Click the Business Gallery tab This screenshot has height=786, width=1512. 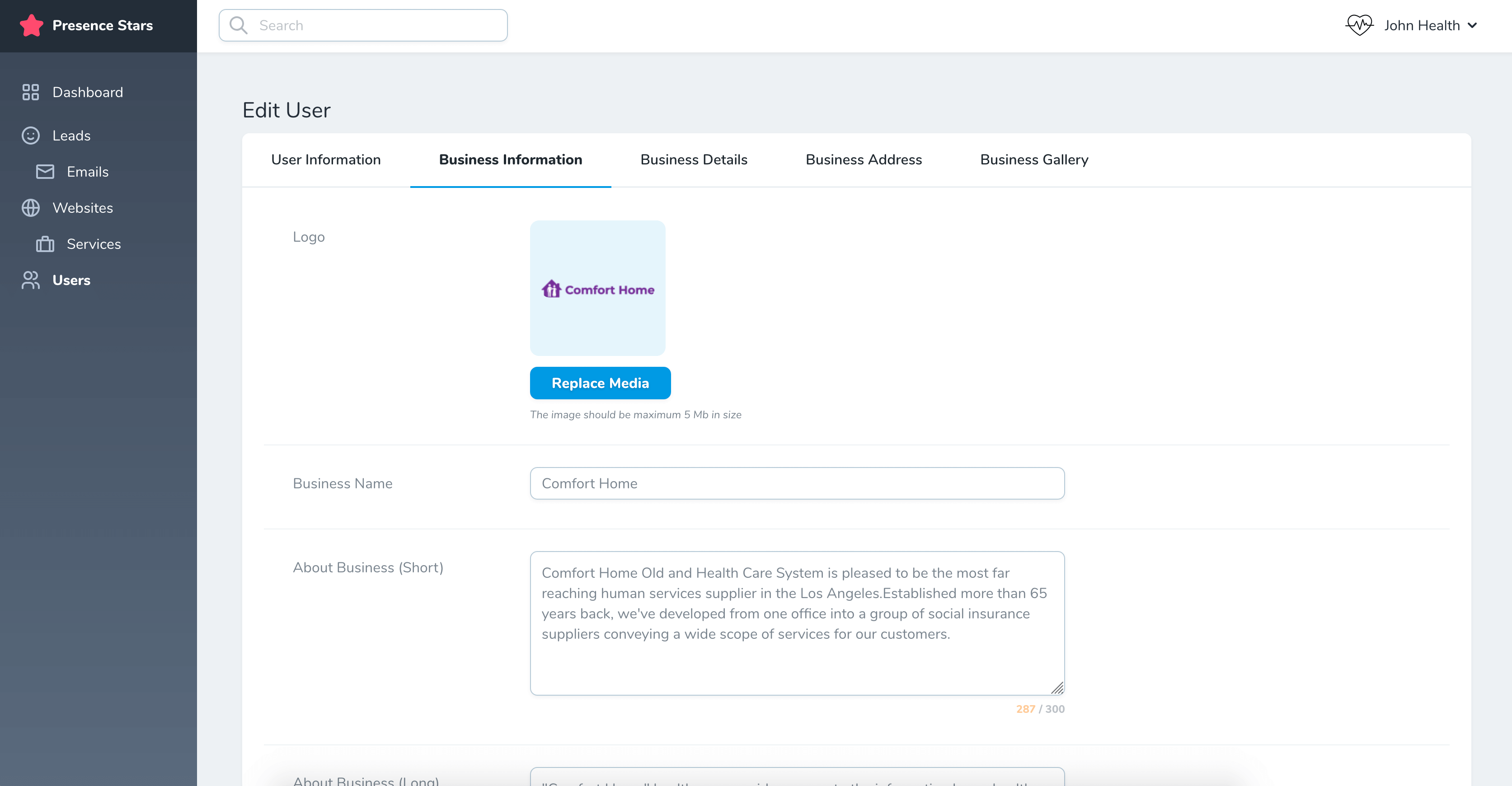pos(1034,159)
